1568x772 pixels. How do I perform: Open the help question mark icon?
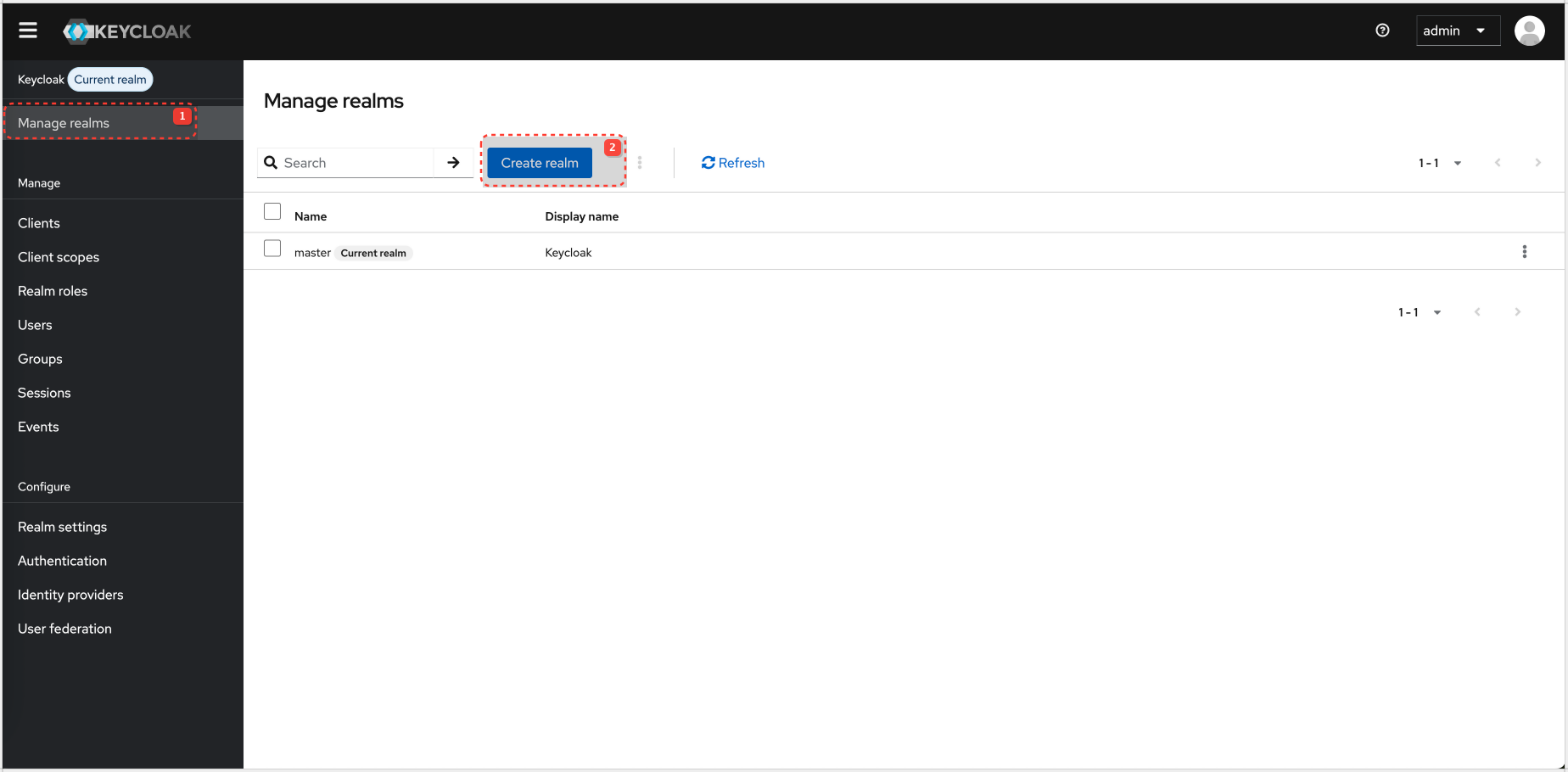1382,30
